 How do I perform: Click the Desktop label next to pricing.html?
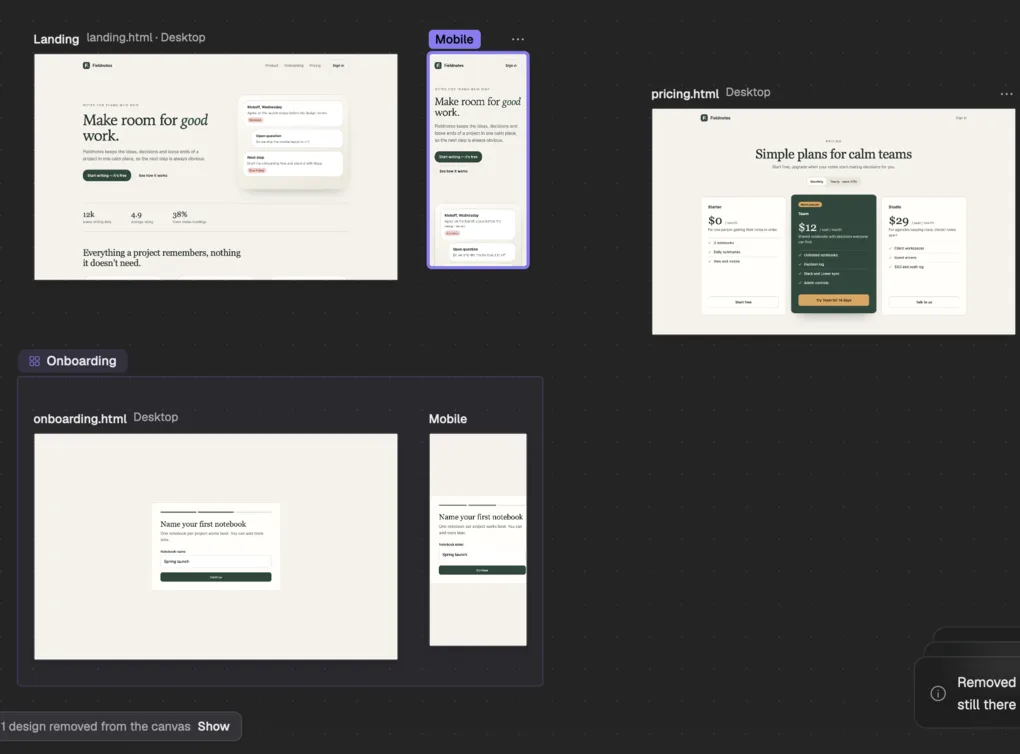coord(747,92)
